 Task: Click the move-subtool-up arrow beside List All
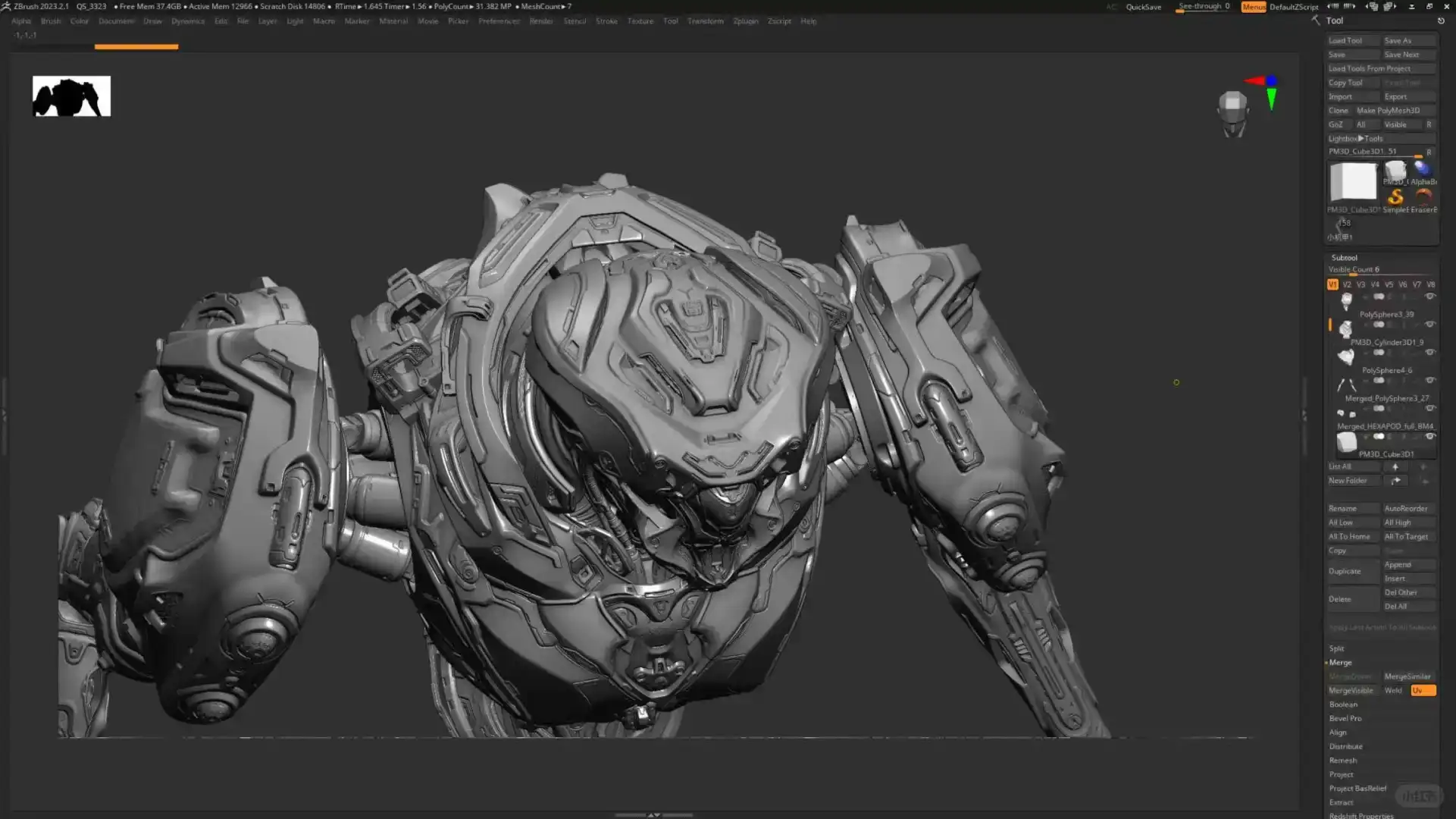(1395, 466)
